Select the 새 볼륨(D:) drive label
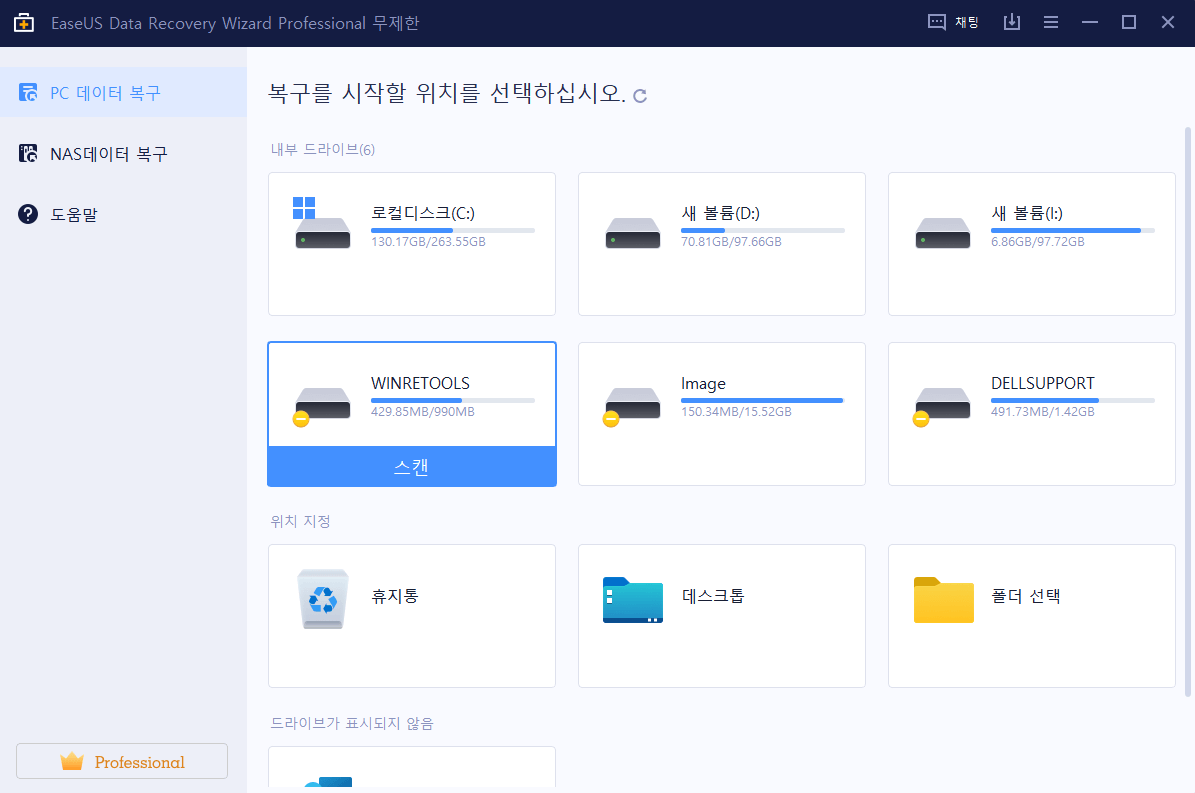 720,213
